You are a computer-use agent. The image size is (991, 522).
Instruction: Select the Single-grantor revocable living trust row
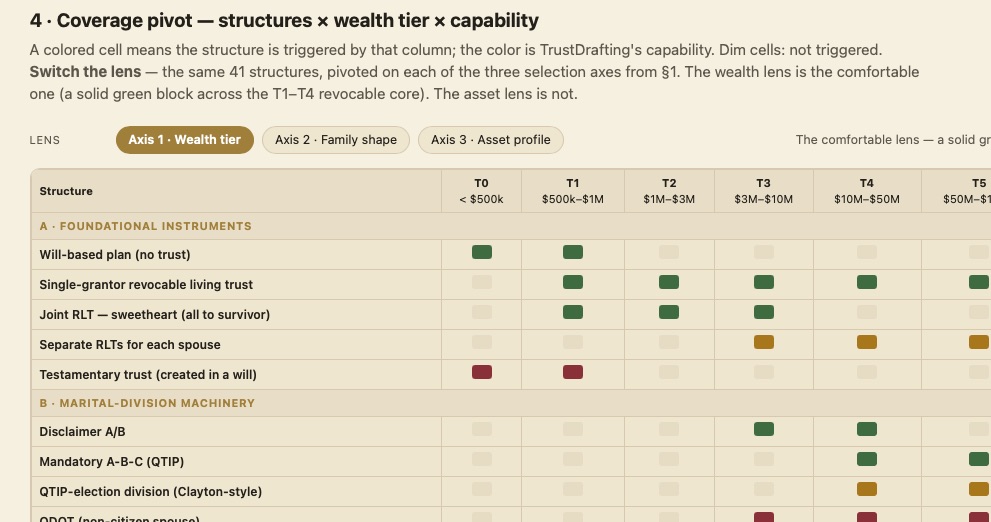511,284
